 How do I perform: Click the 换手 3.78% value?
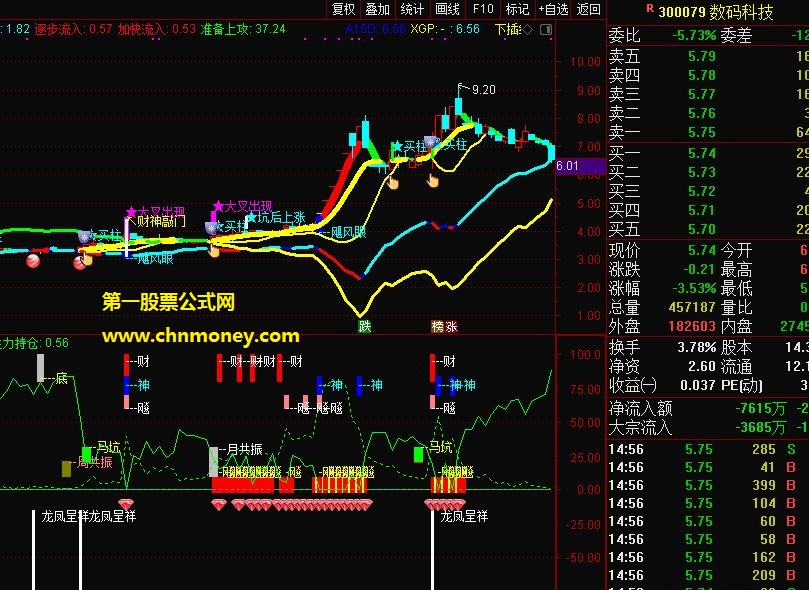(697, 347)
